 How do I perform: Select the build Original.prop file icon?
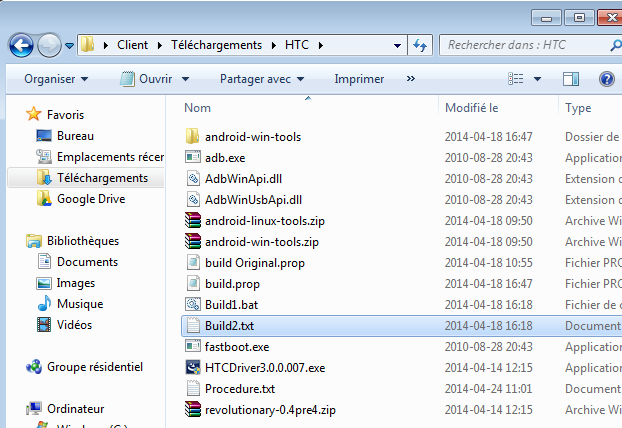[193, 262]
